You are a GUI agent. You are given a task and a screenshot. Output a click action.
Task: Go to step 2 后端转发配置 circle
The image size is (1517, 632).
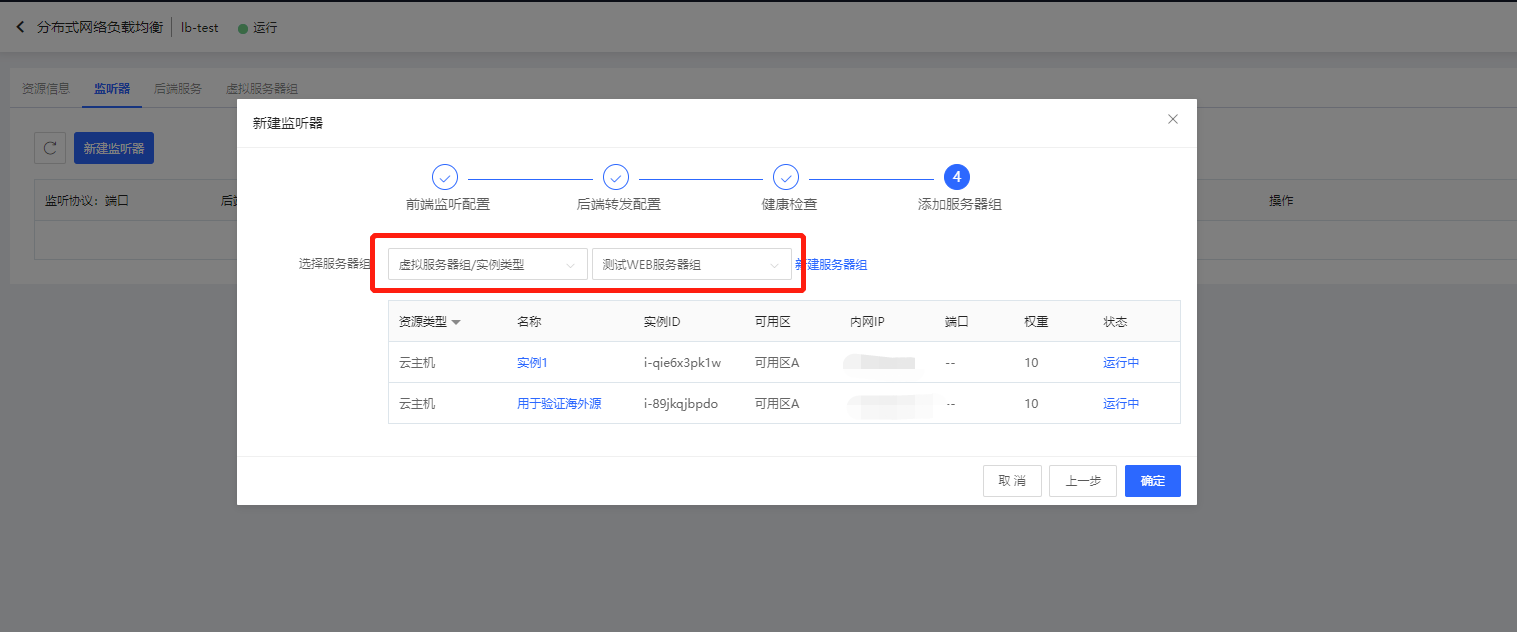[616, 177]
